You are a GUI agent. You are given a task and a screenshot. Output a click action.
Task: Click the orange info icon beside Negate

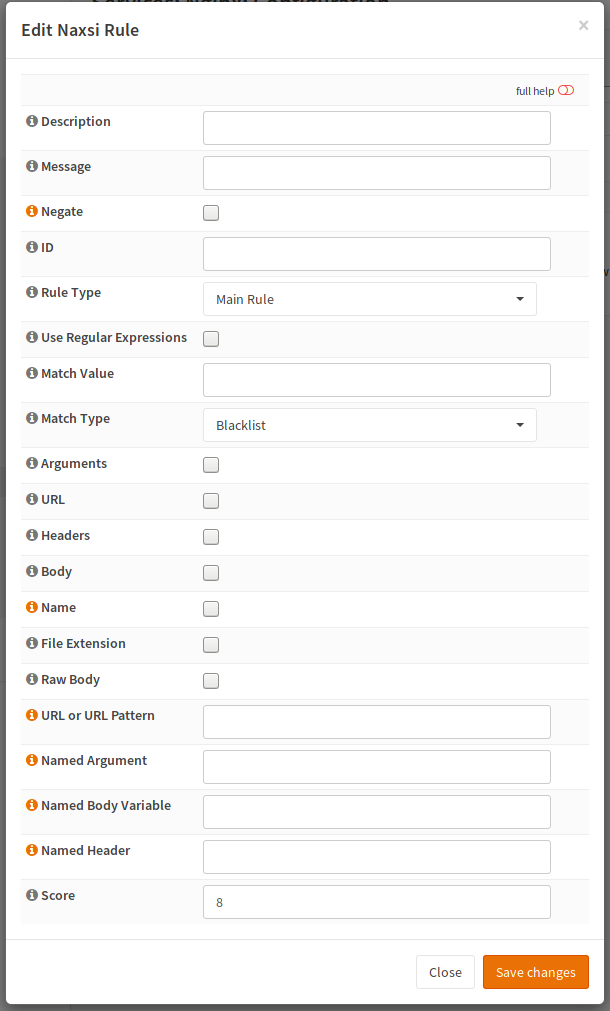pyautogui.click(x=32, y=212)
